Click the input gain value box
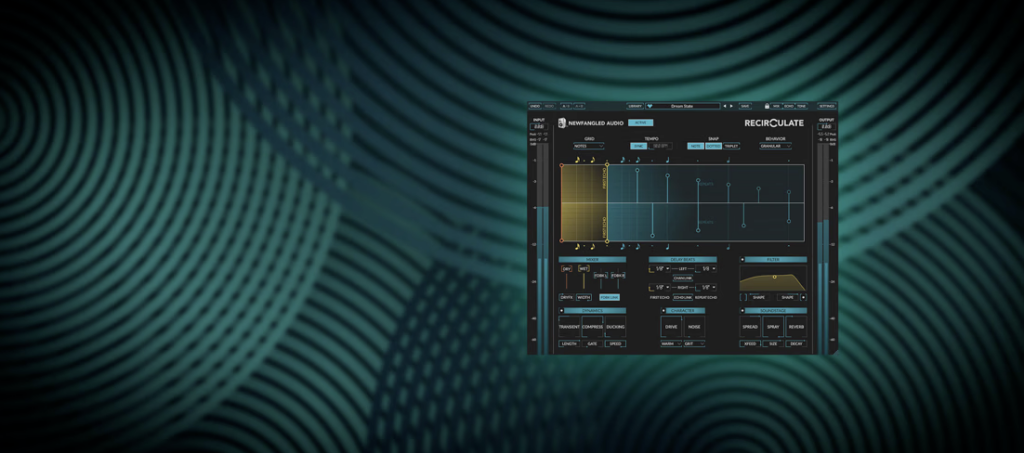 [539, 127]
